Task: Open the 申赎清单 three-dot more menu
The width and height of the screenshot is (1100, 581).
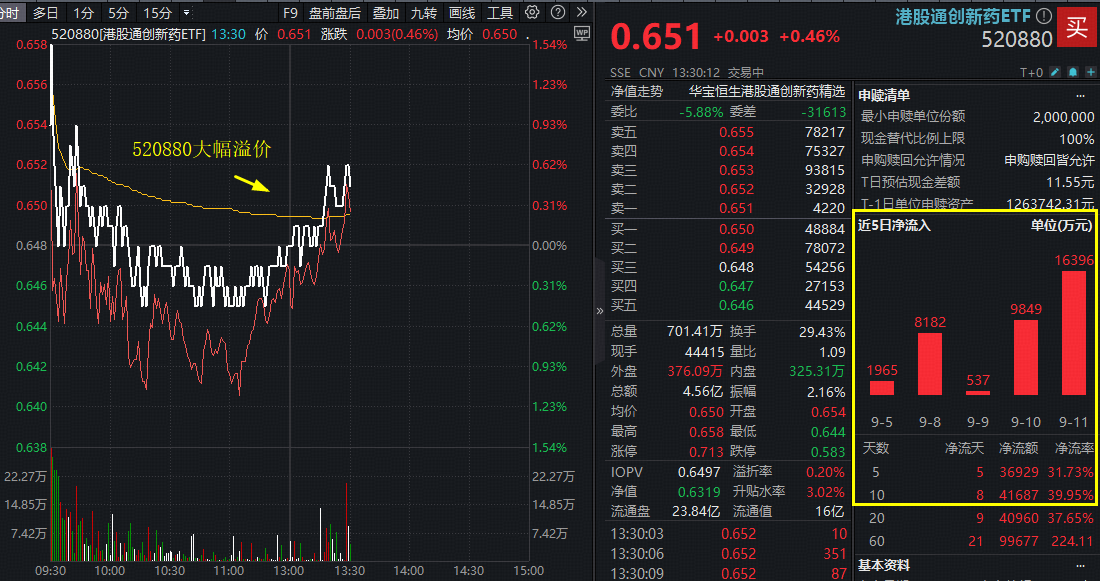Action: 1079,96
